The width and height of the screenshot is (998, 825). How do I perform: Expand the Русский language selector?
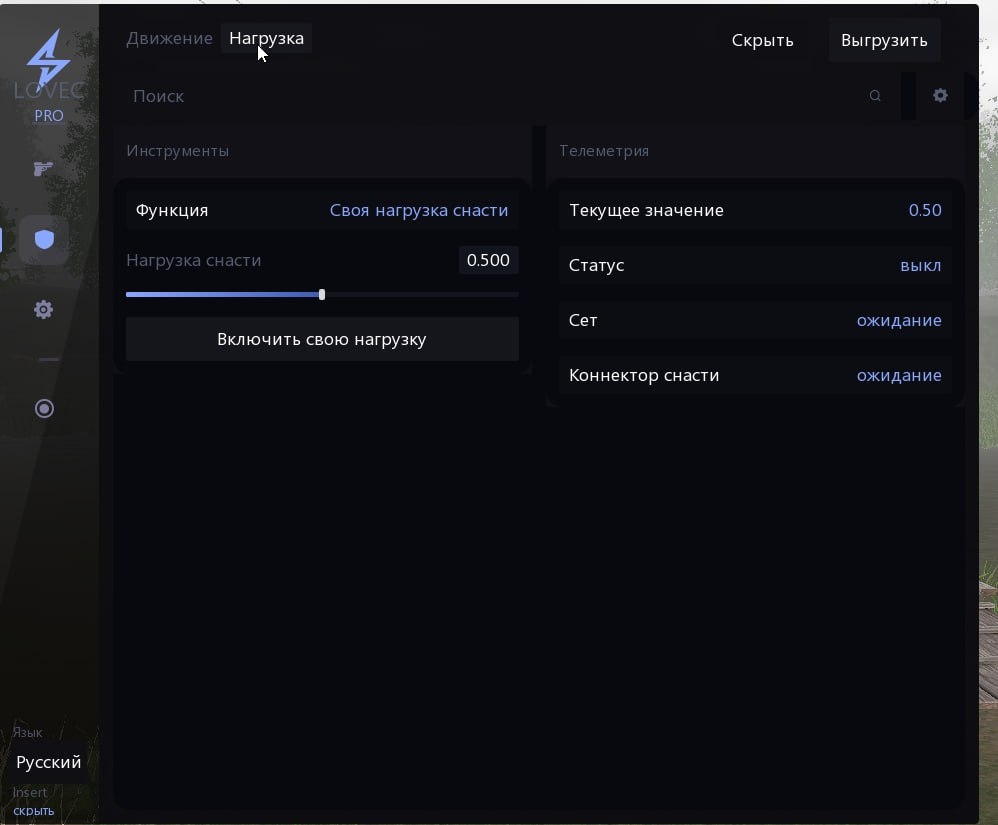pyautogui.click(x=49, y=762)
